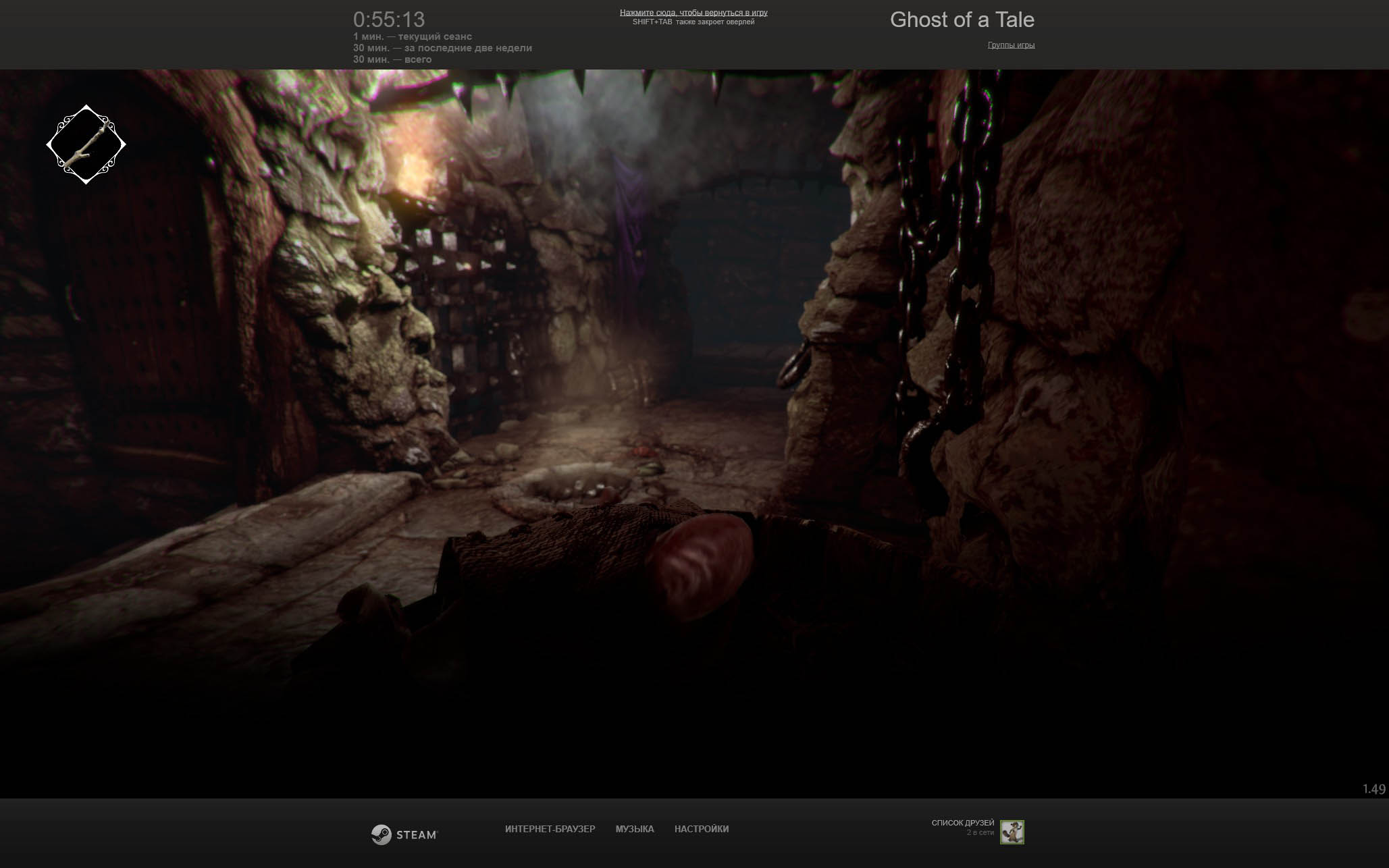Viewport: 1389px width, 868px height.
Task: Click the 1.49 version number
Action: [1373, 789]
